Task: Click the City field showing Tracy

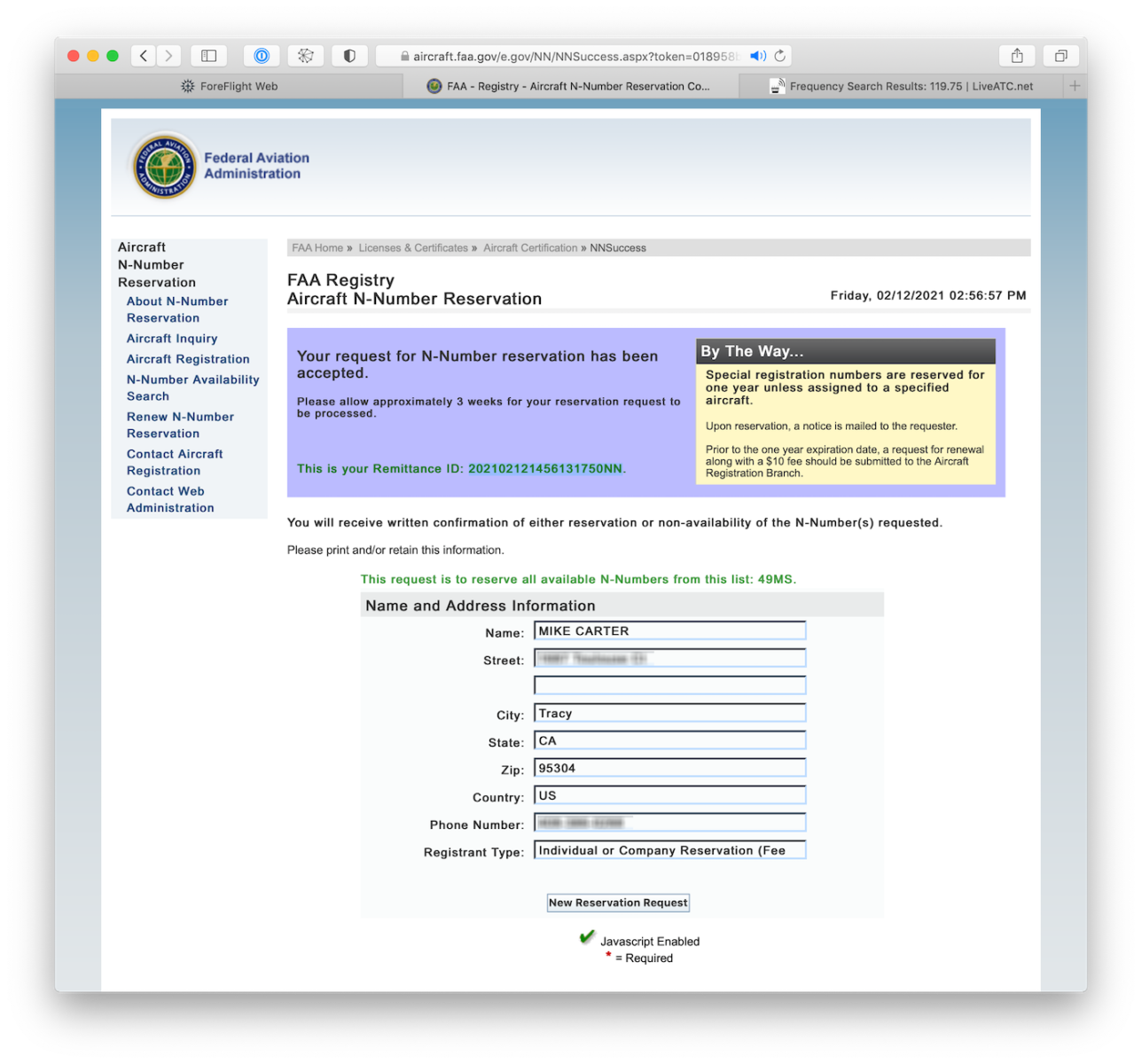Action: point(669,713)
